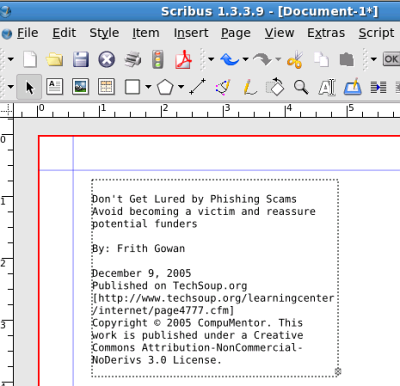Expand the polygon tool options arrow
Image resolution: width=400 pixels, height=386 pixels.
[181, 87]
